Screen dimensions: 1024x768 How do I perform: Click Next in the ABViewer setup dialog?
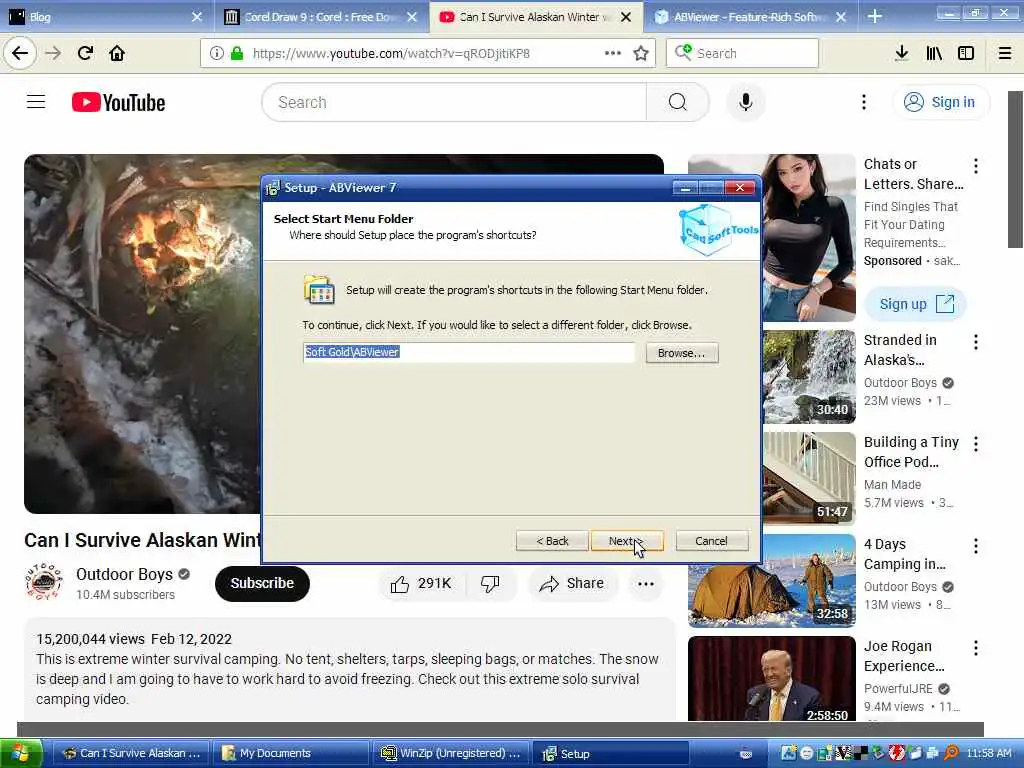pos(626,541)
